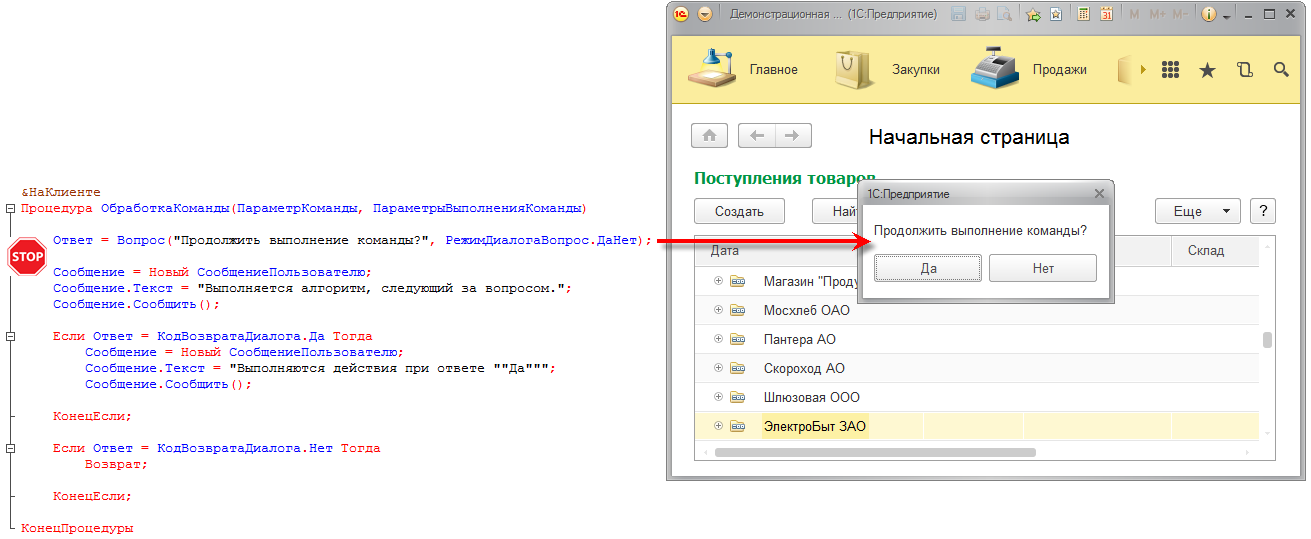Screen dimensions: 1311x539
Task: Click the lamp icon for Главное
Action: coord(712,68)
